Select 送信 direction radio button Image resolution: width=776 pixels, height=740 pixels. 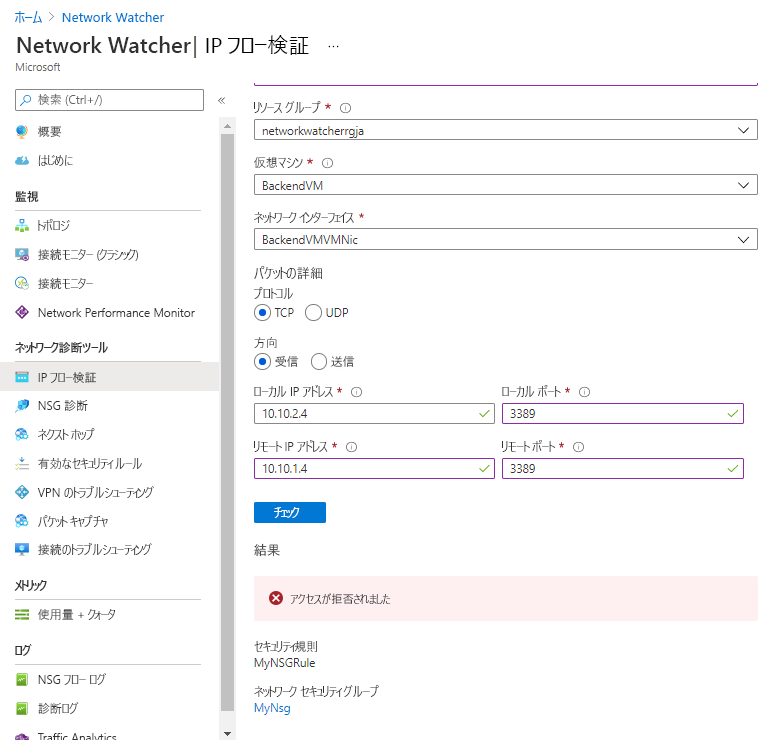tap(319, 362)
